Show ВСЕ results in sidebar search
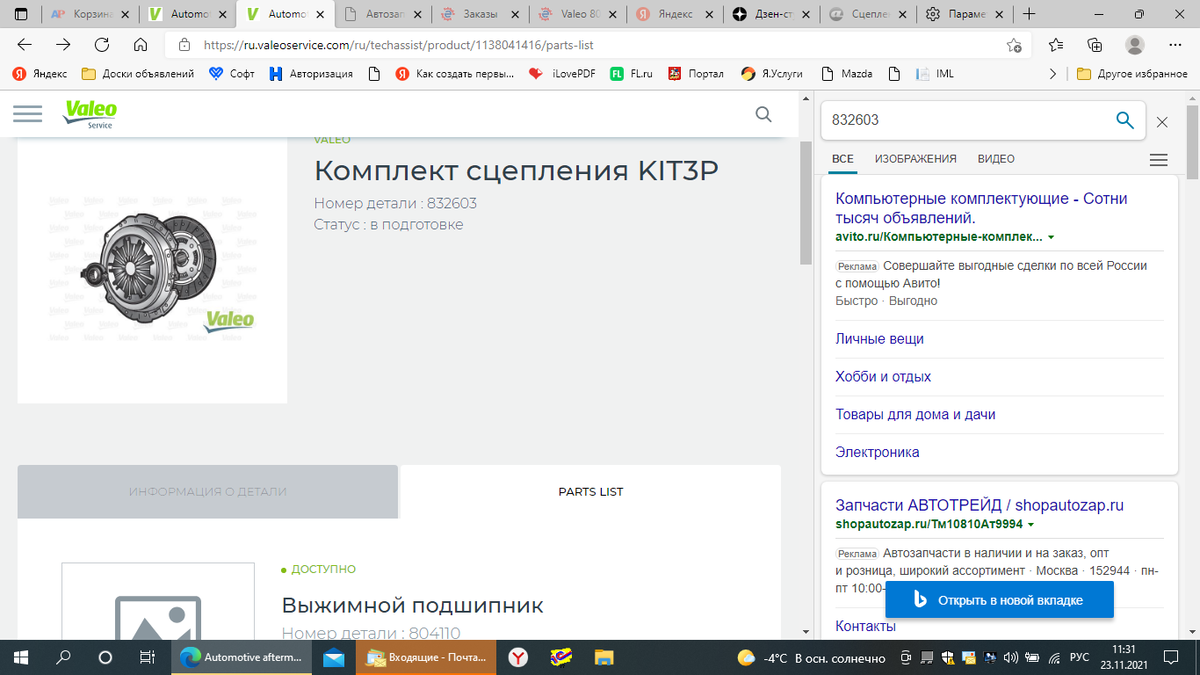The width and height of the screenshot is (1200, 675). pos(843,159)
